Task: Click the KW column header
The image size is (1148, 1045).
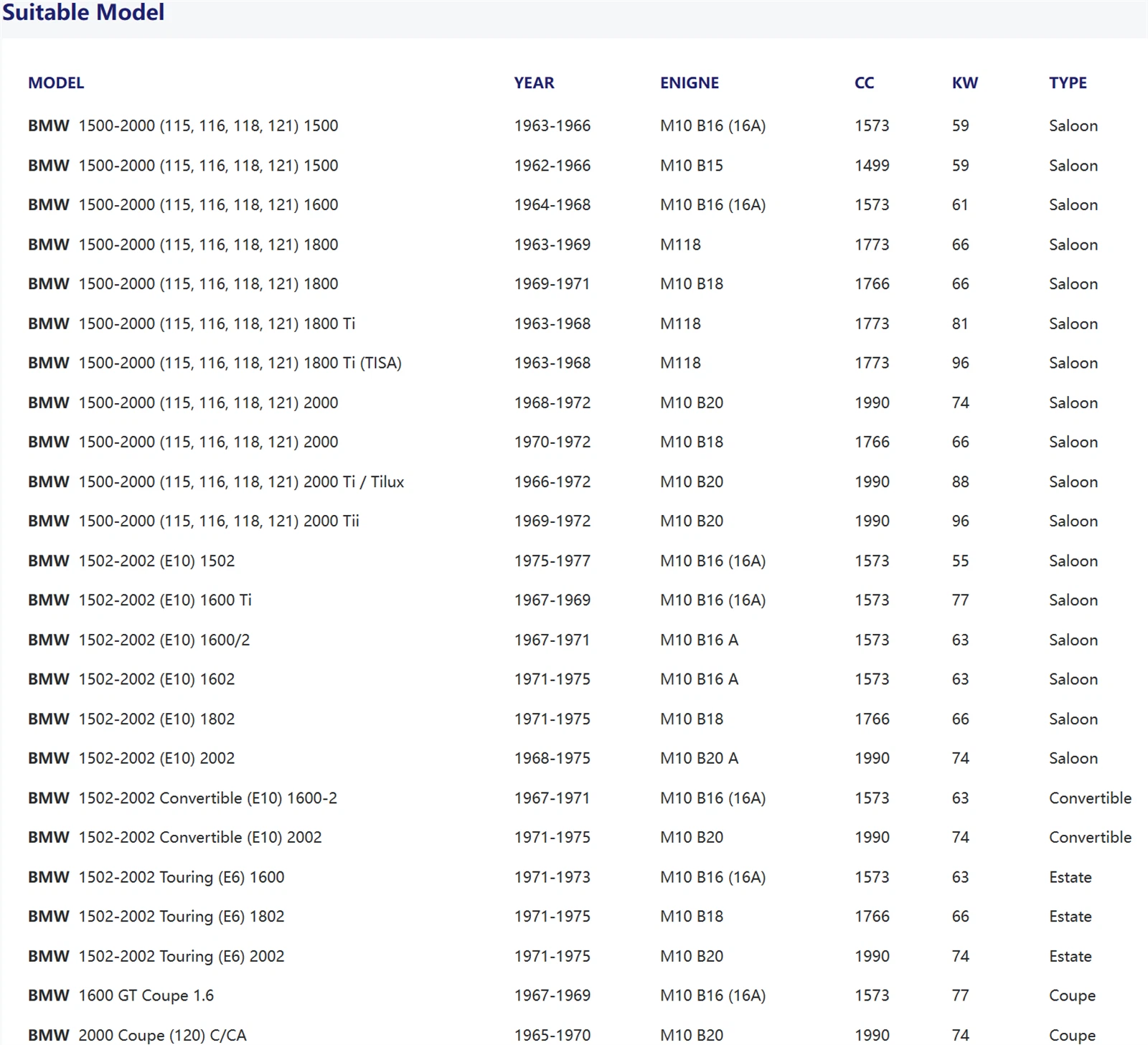Action: [x=964, y=83]
